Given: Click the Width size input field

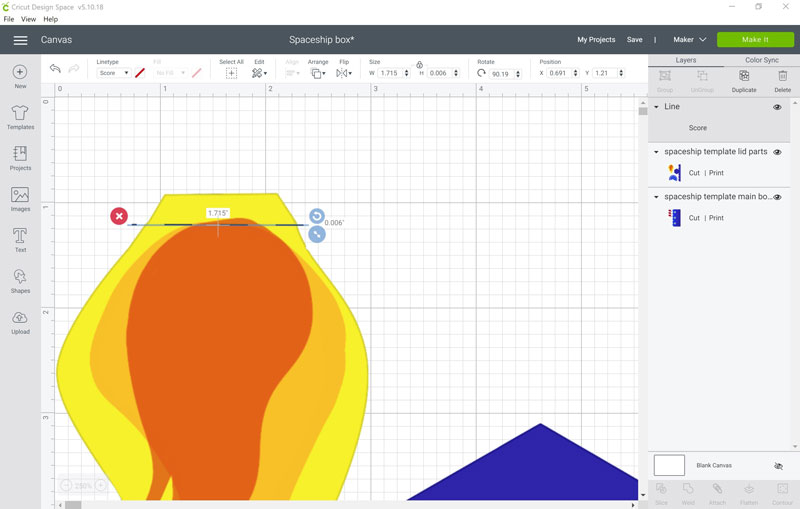Looking at the screenshot, I should pos(391,73).
